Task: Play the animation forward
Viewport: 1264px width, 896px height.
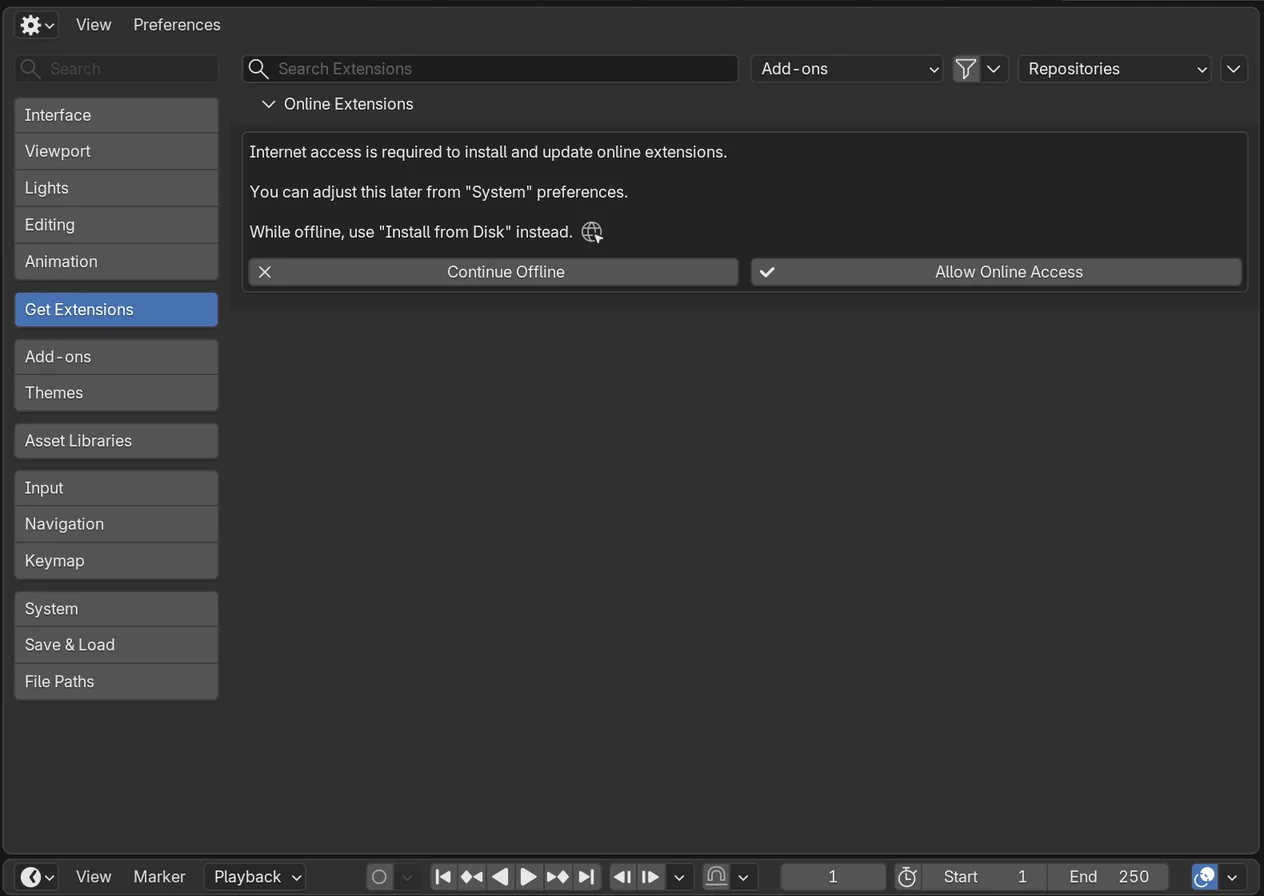Action: [x=528, y=877]
